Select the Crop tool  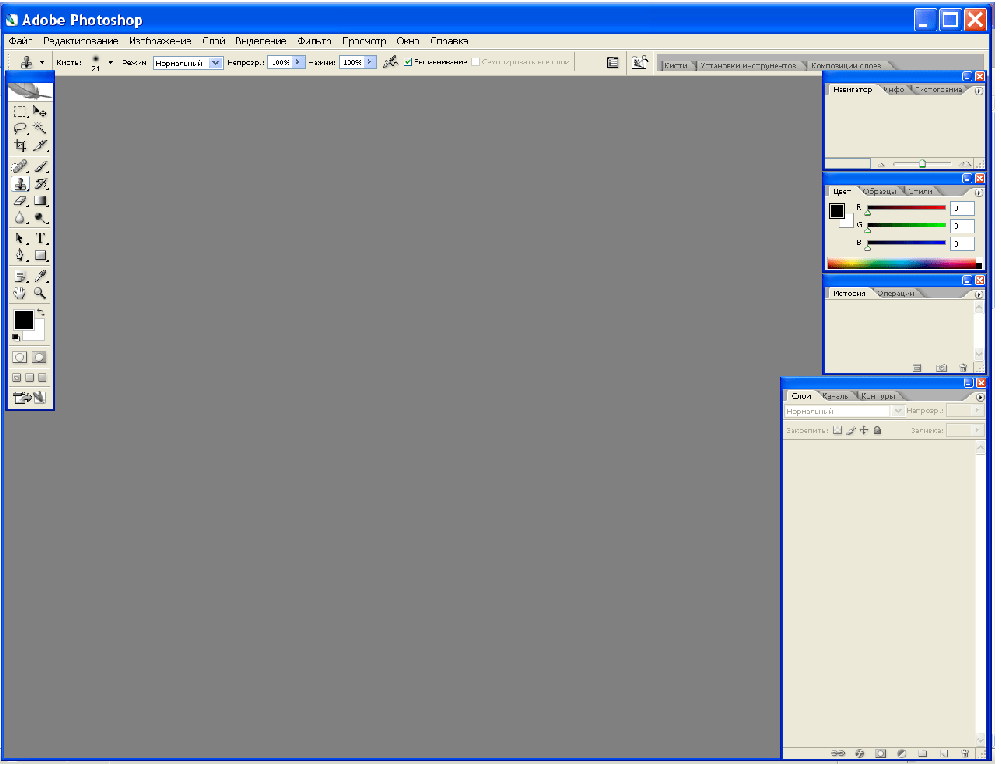(x=20, y=146)
